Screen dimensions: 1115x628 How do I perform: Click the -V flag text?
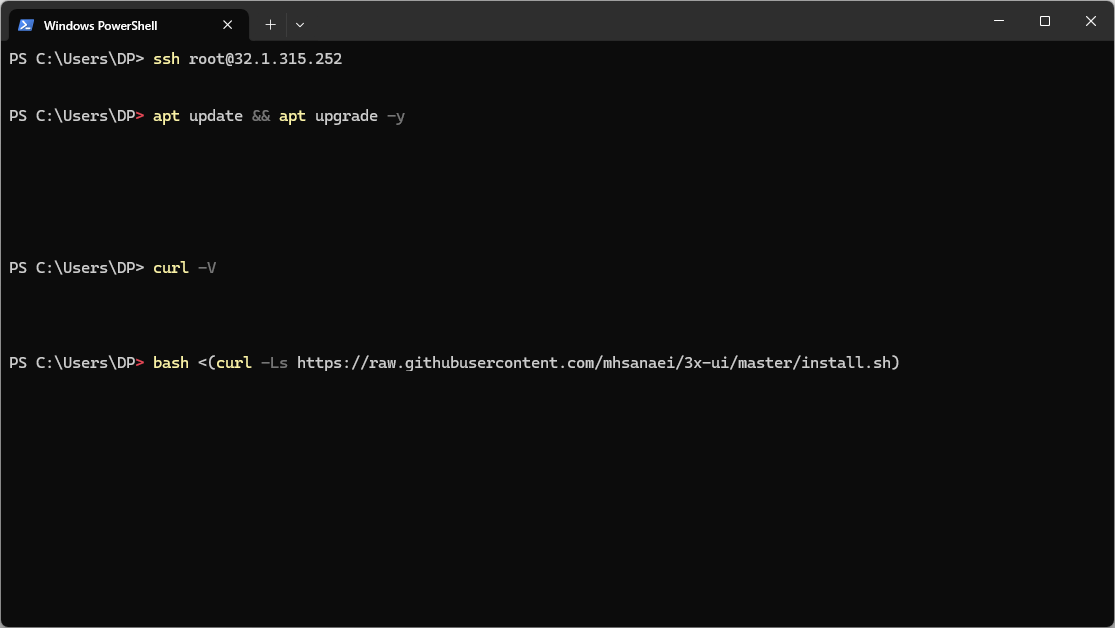click(x=207, y=268)
